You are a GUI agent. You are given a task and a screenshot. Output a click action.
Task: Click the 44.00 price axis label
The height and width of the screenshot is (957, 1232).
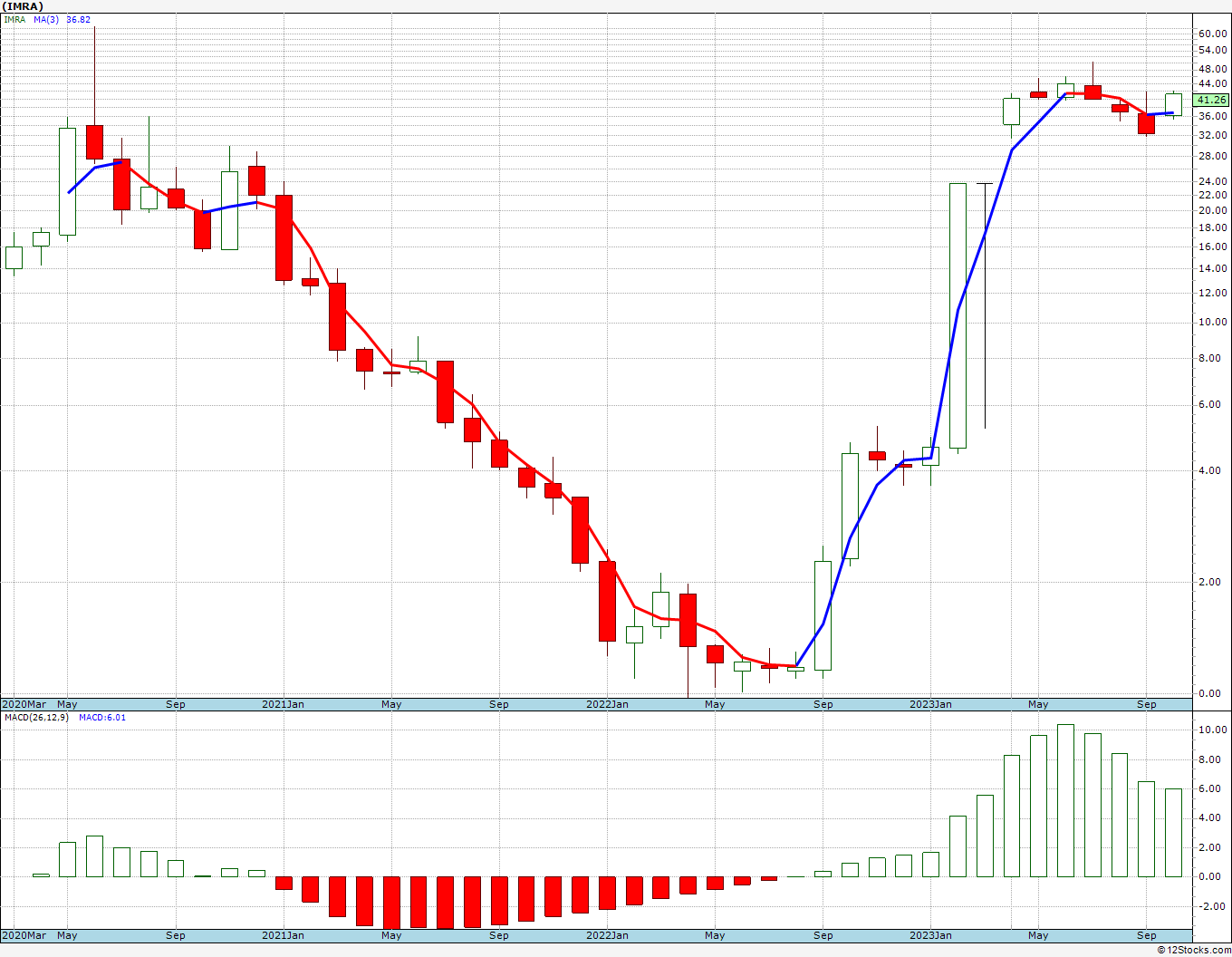(1212, 83)
